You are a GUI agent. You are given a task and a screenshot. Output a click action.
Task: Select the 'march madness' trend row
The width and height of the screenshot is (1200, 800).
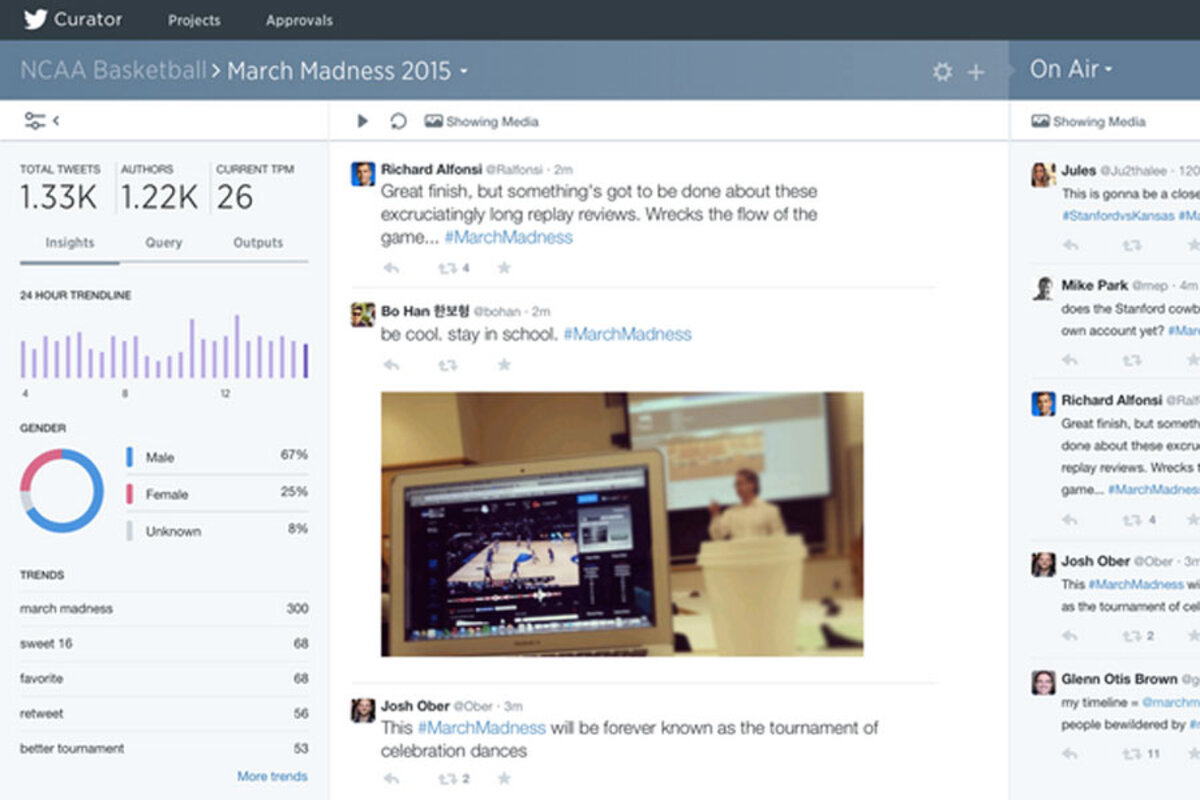click(164, 608)
